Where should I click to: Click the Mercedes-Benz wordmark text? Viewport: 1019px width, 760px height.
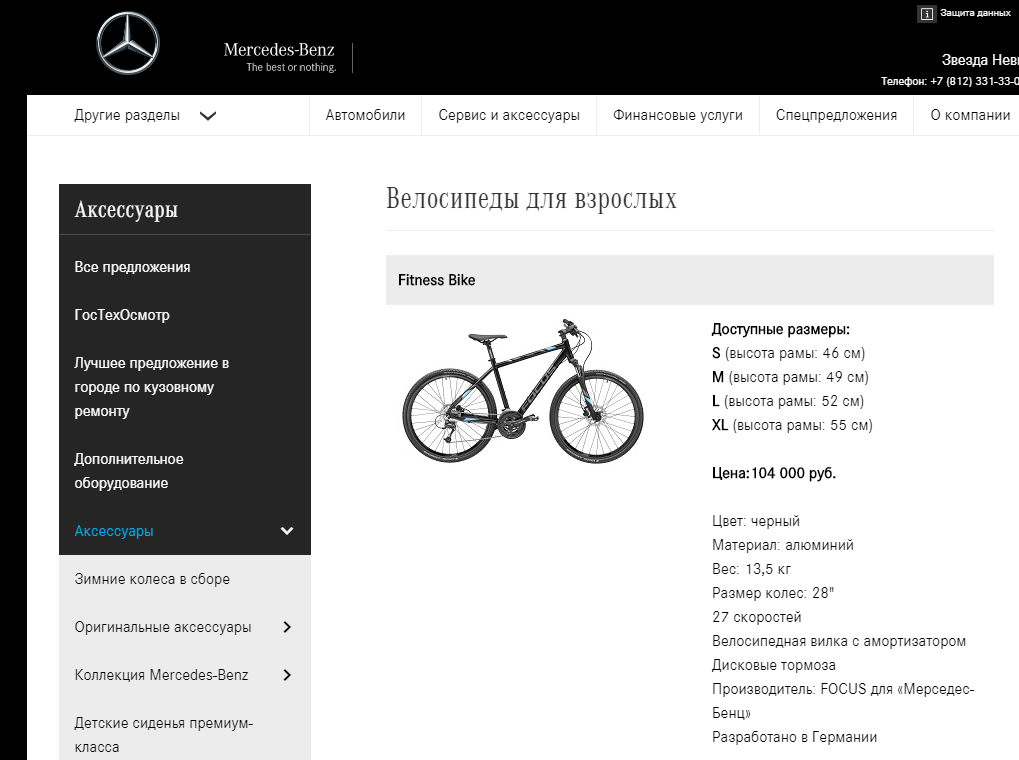tap(279, 50)
